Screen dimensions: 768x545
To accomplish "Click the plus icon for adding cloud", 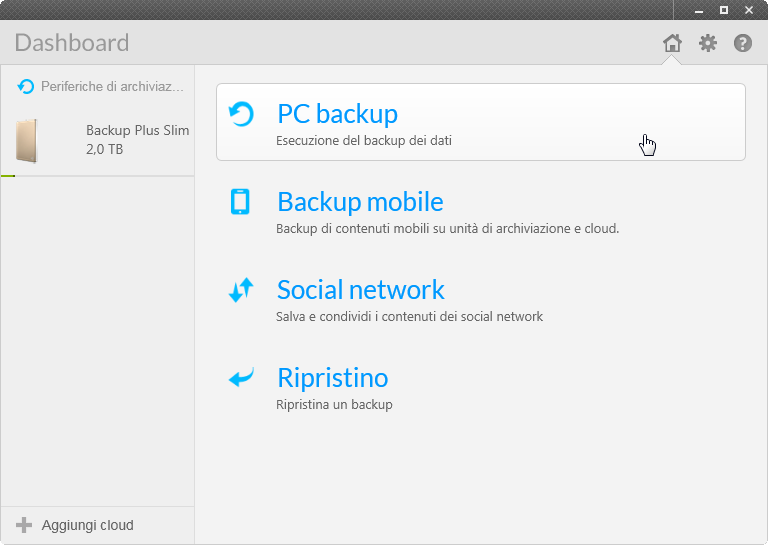I will pyautogui.click(x=24, y=525).
